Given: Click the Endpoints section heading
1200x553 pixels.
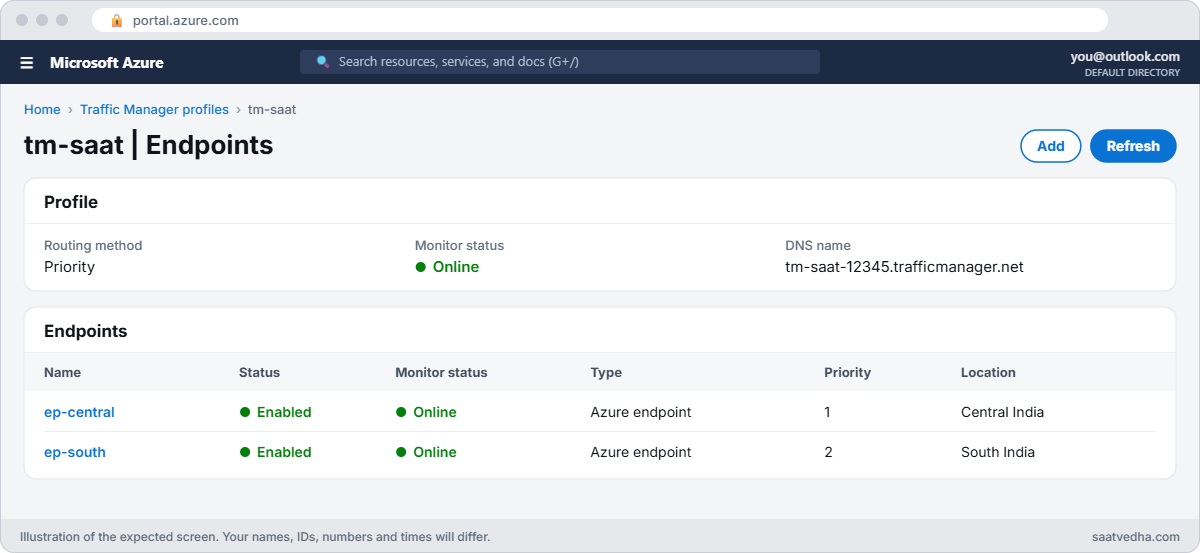Looking at the screenshot, I should point(86,331).
